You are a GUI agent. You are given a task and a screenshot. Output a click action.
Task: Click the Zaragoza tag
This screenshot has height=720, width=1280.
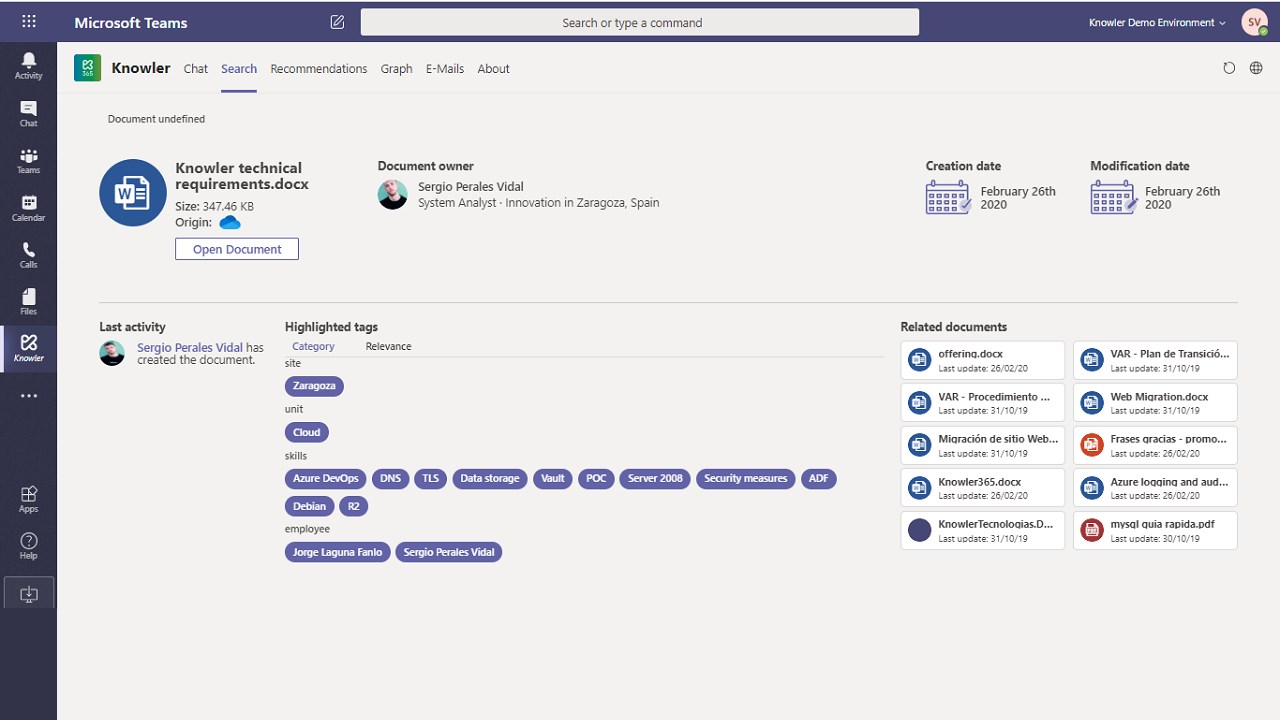click(314, 386)
